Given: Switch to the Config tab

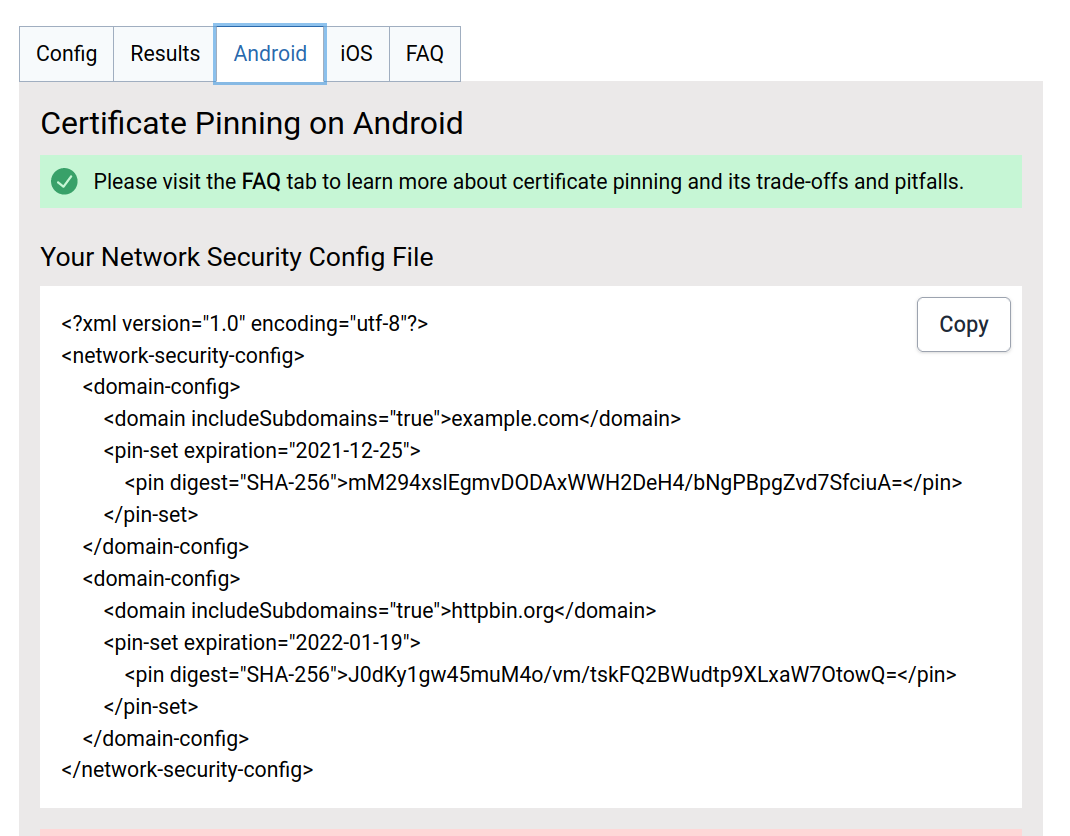Looking at the screenshot, I should pyautogui.click(x=66, y=54).
